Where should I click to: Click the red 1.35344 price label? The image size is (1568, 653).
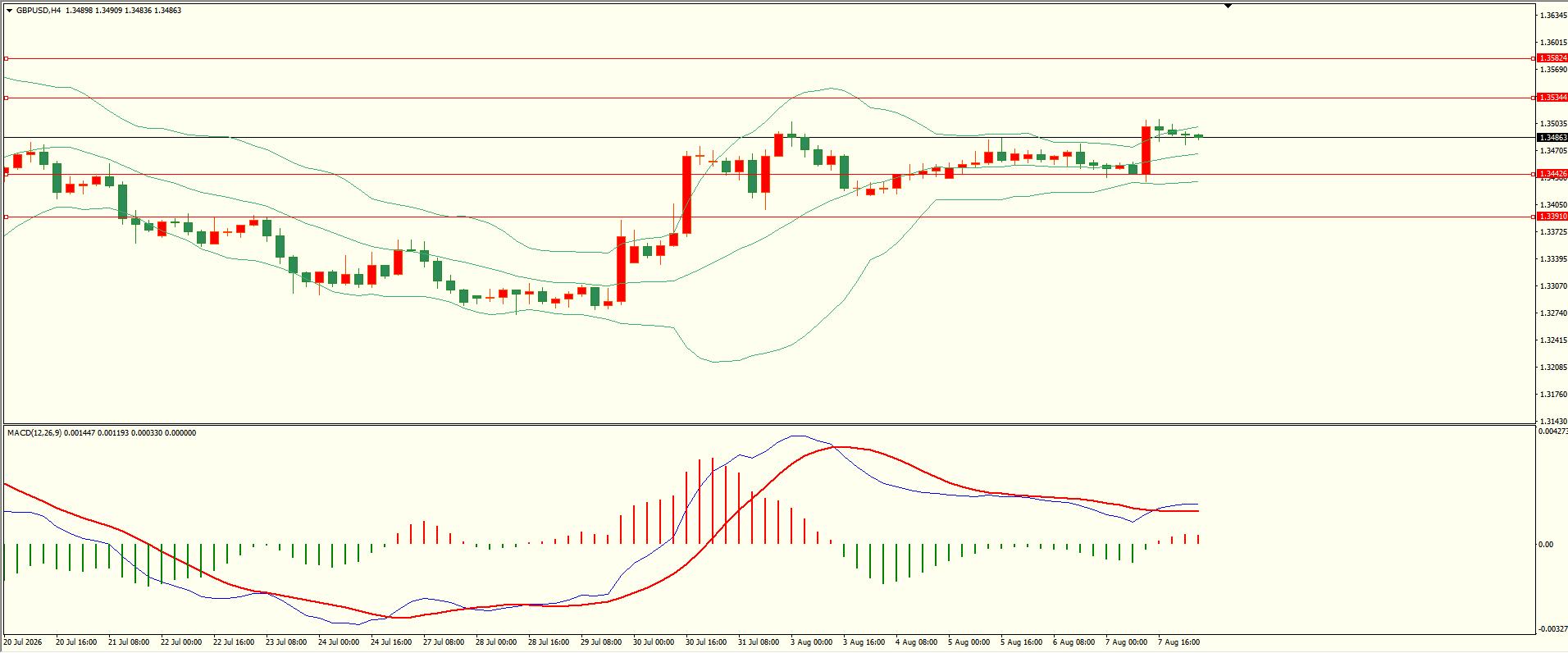pyautogui.click(x=1552, y=98)
